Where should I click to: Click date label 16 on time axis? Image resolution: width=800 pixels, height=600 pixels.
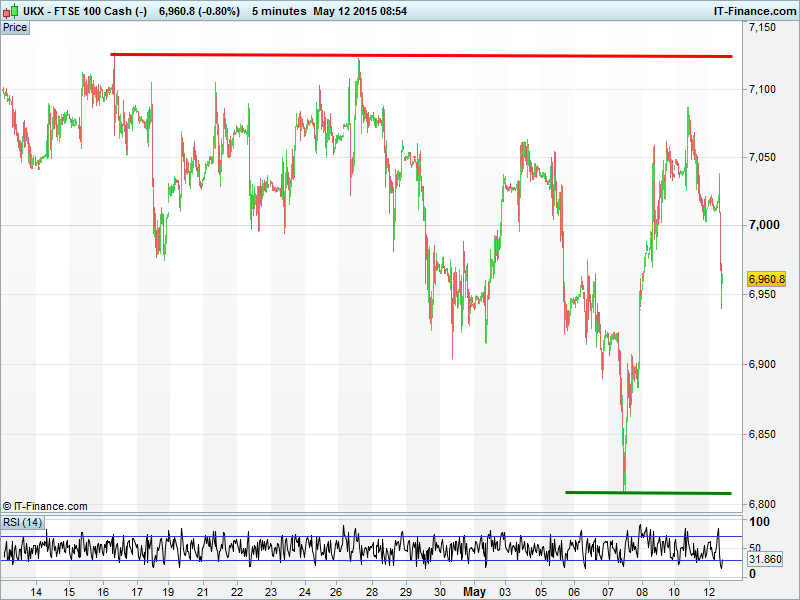point(103,592)
